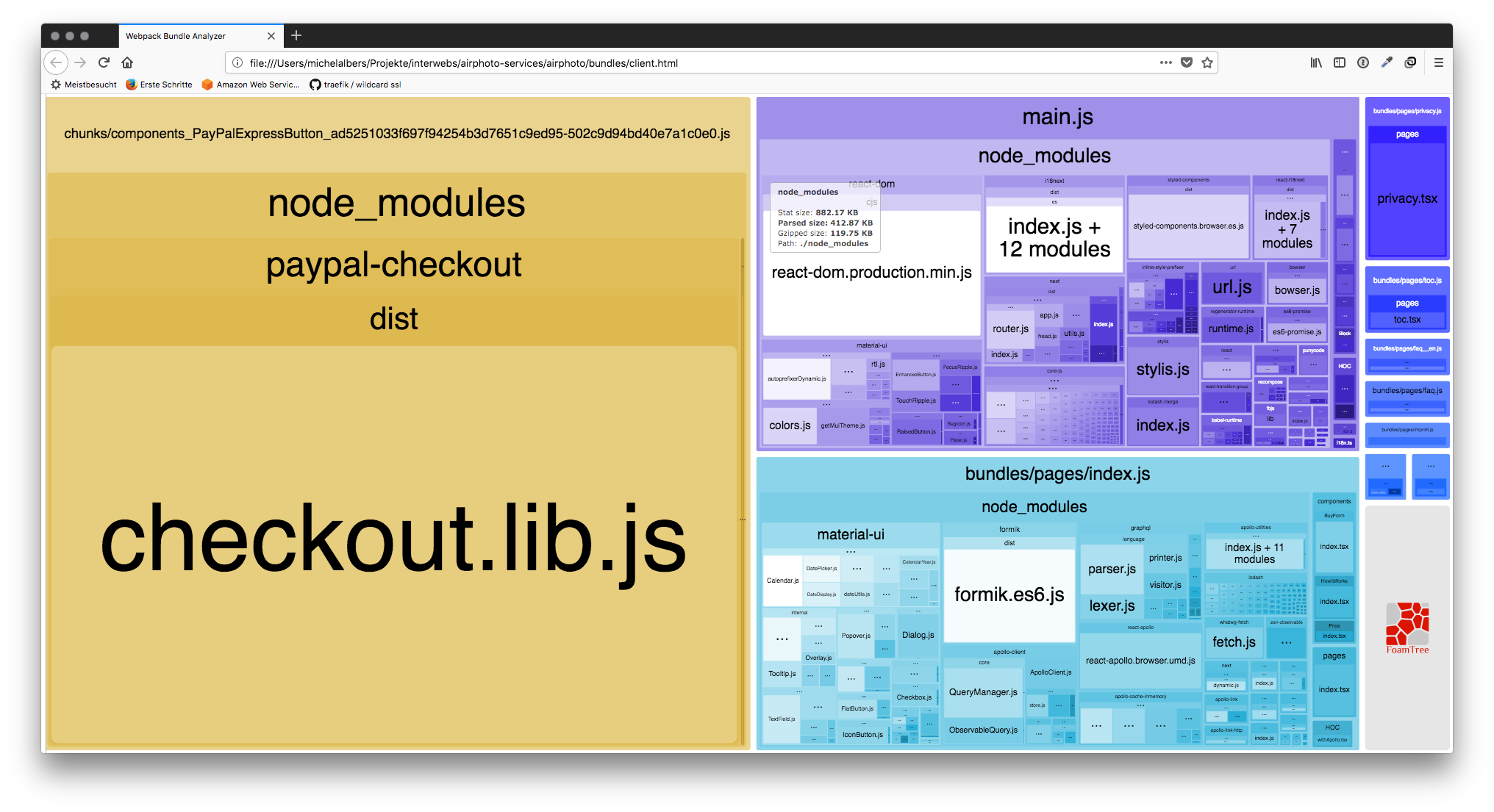Open the Firefox home page
The image size is (1494, 812).
point(127,62)
